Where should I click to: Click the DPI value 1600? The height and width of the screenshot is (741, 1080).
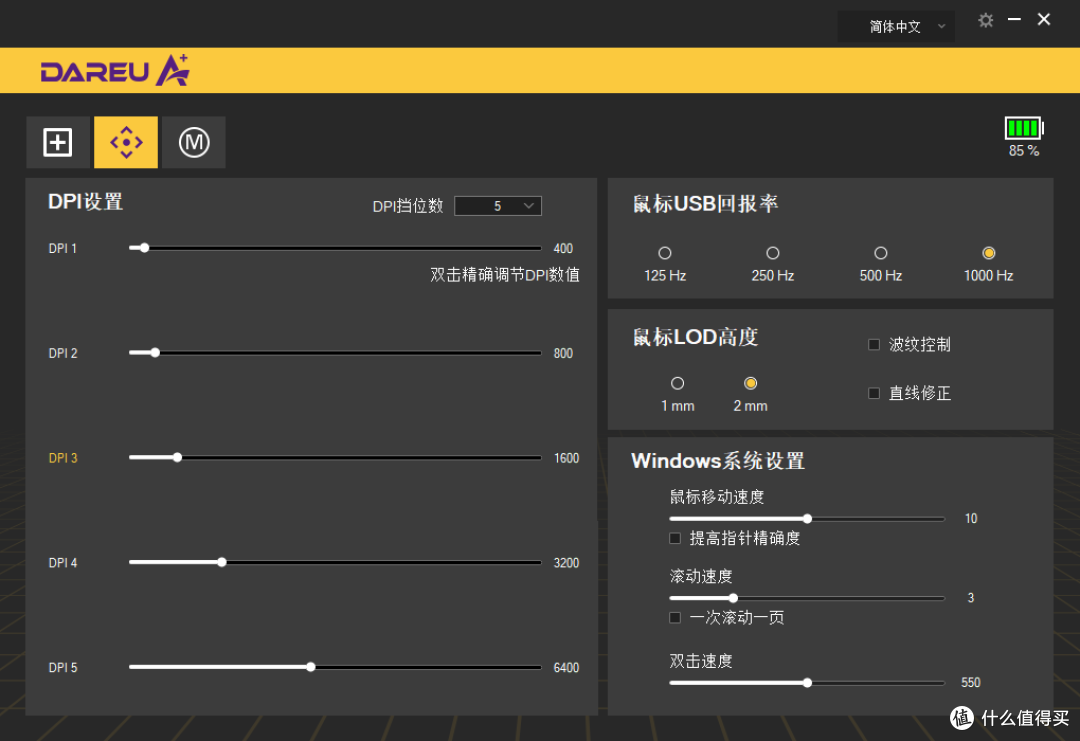pyautogui.click(x=566, y=458)
